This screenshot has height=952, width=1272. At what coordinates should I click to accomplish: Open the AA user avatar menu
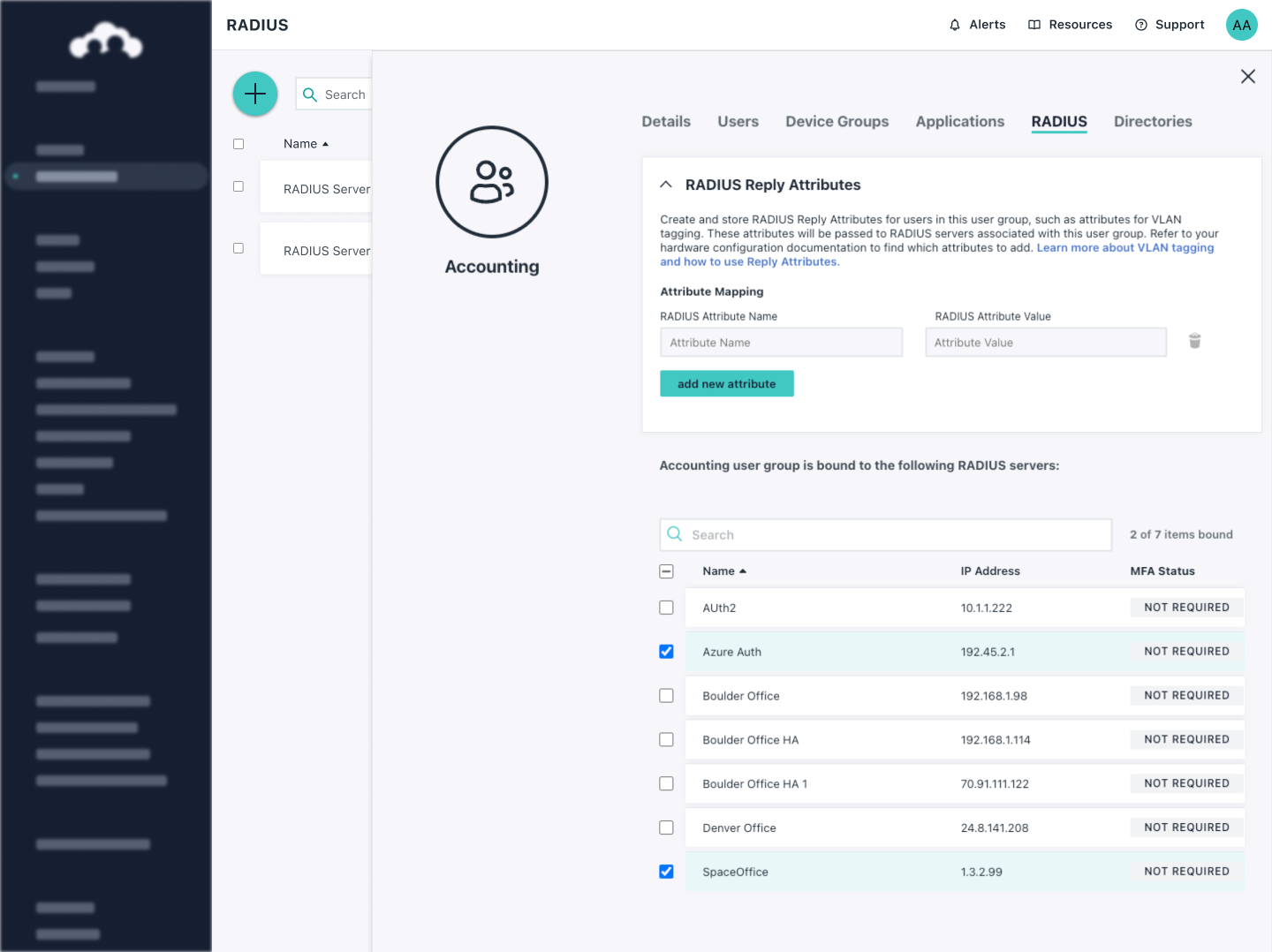point(1241,25)
